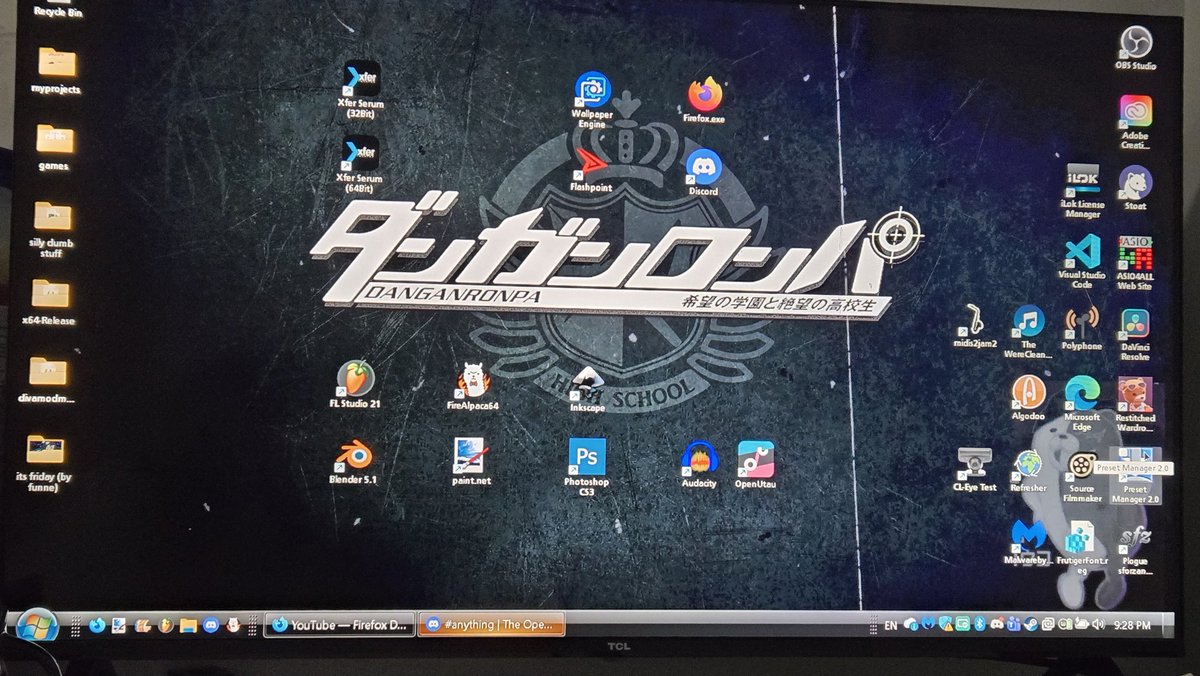Screen dimensions: 1200x676
Task: Open the its friday (by funne) folder
Action: pyautogui.click(x=45, y=462)
